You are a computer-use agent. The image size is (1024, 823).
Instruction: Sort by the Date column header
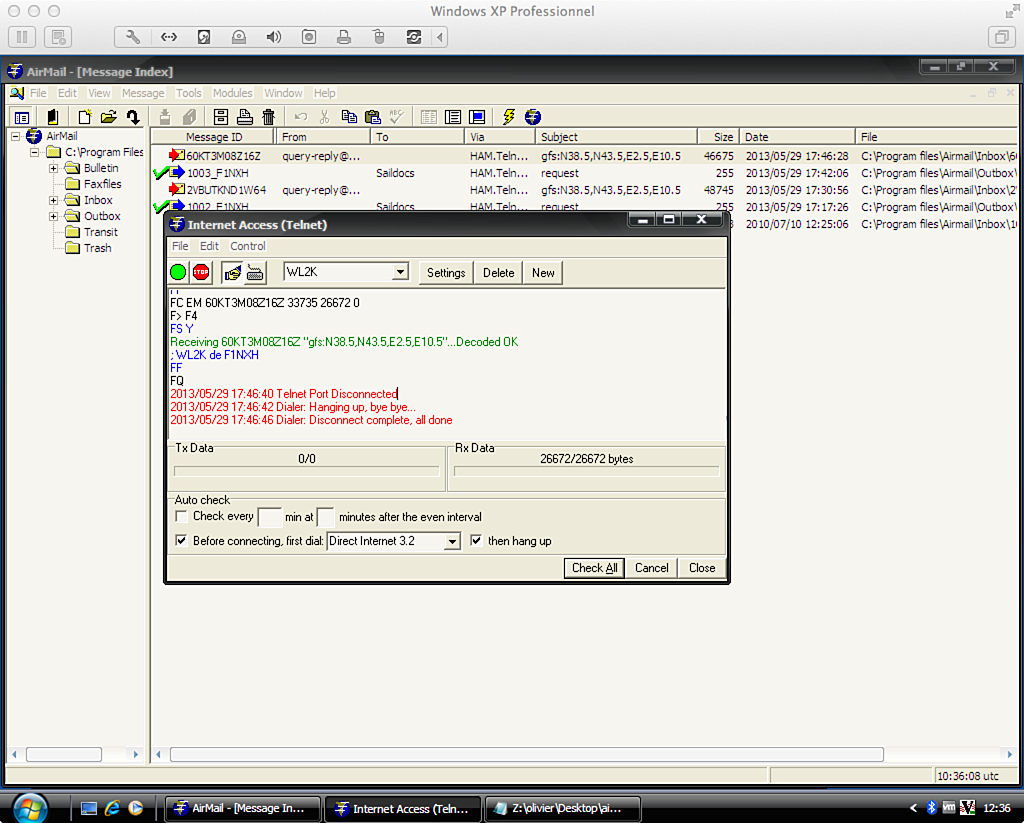(x=797, y=137)
